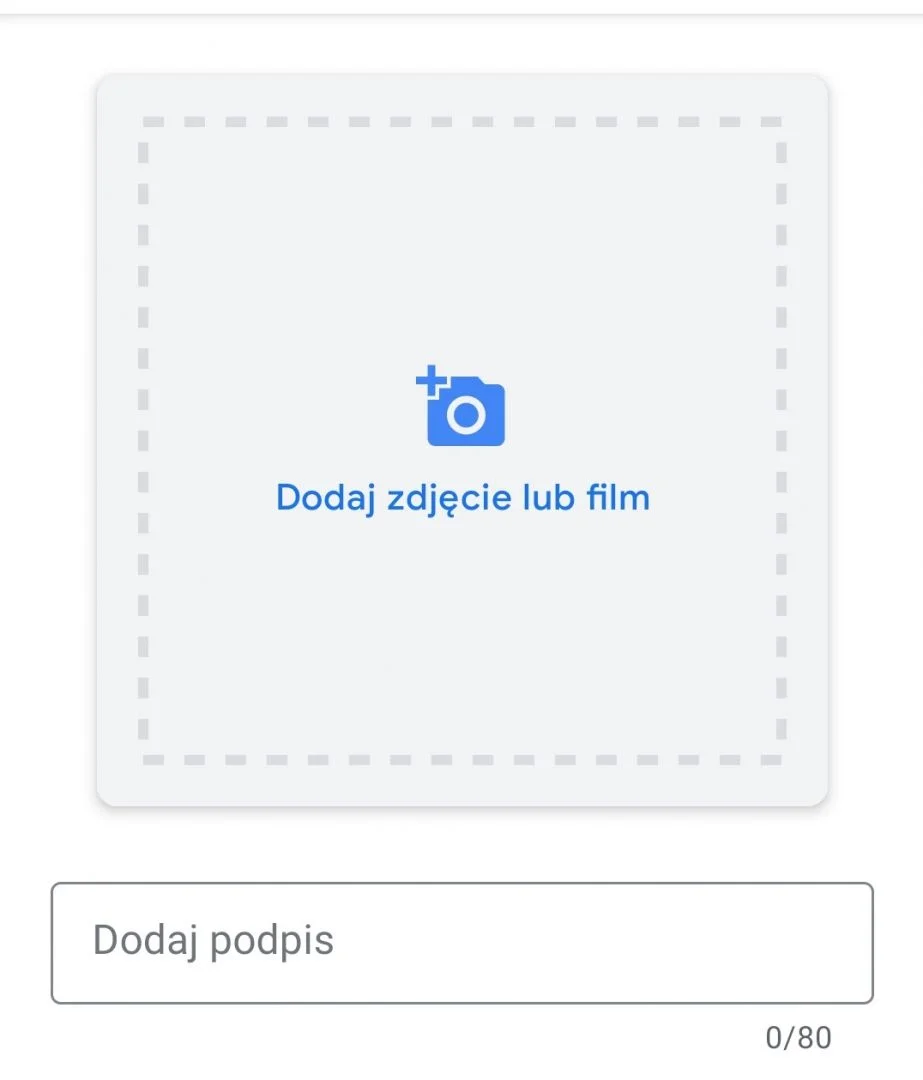Click the 0/80 character counter
The width and height of the screenshot is (923, 1080).
click(x=798, y=1038)
